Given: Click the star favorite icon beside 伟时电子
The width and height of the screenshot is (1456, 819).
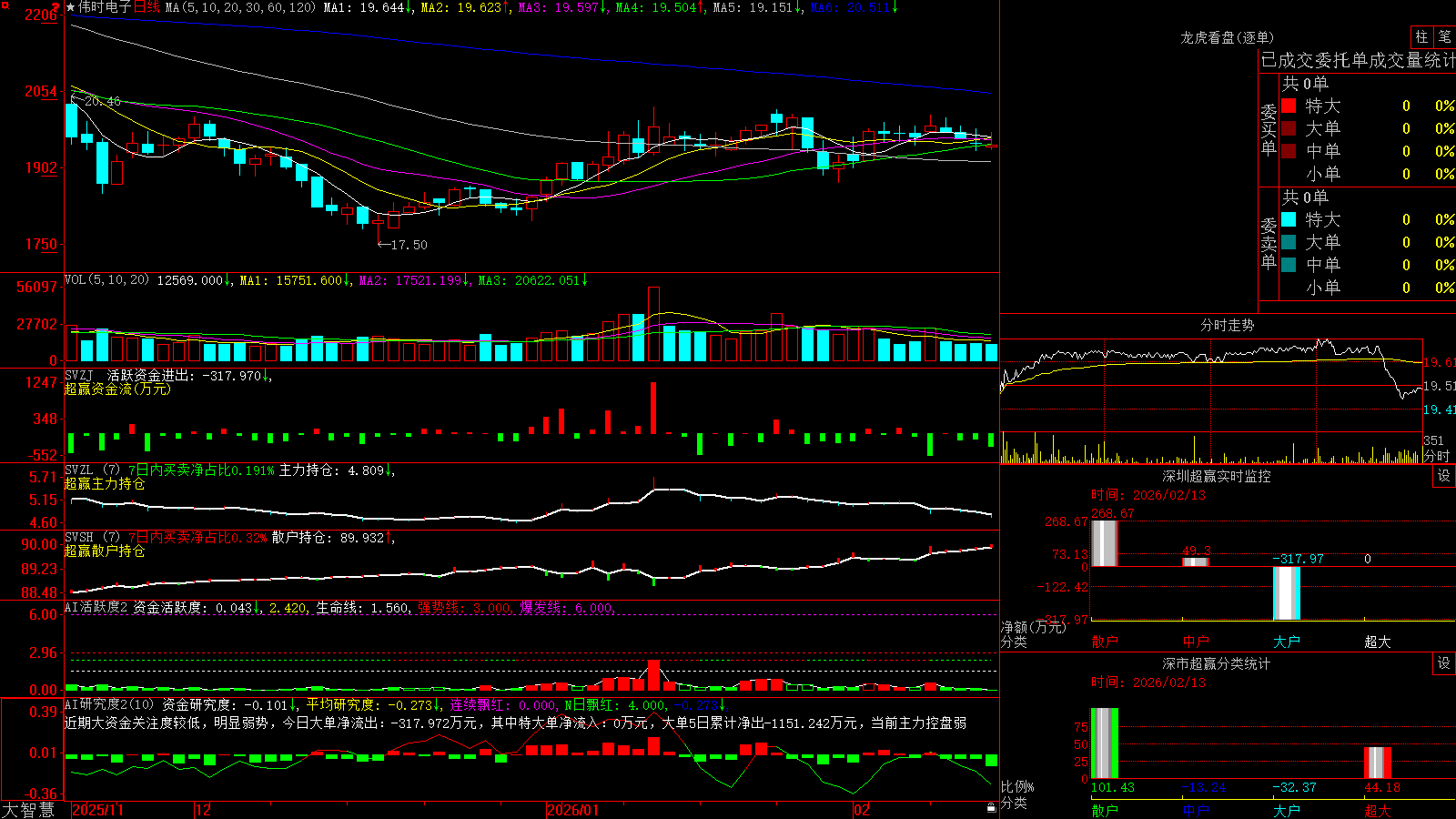Looking at the screenshot, I should click(x=71, y=7).
